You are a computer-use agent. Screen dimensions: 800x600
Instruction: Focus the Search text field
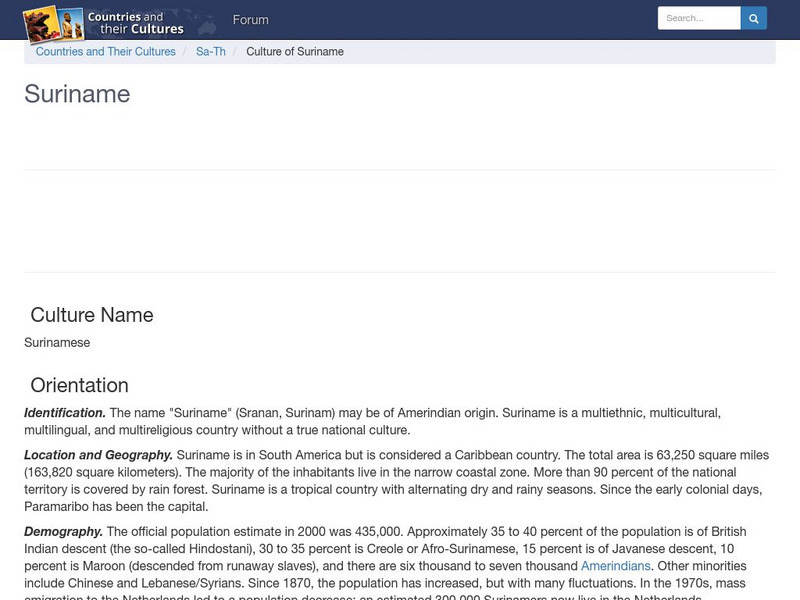[698, 18]
